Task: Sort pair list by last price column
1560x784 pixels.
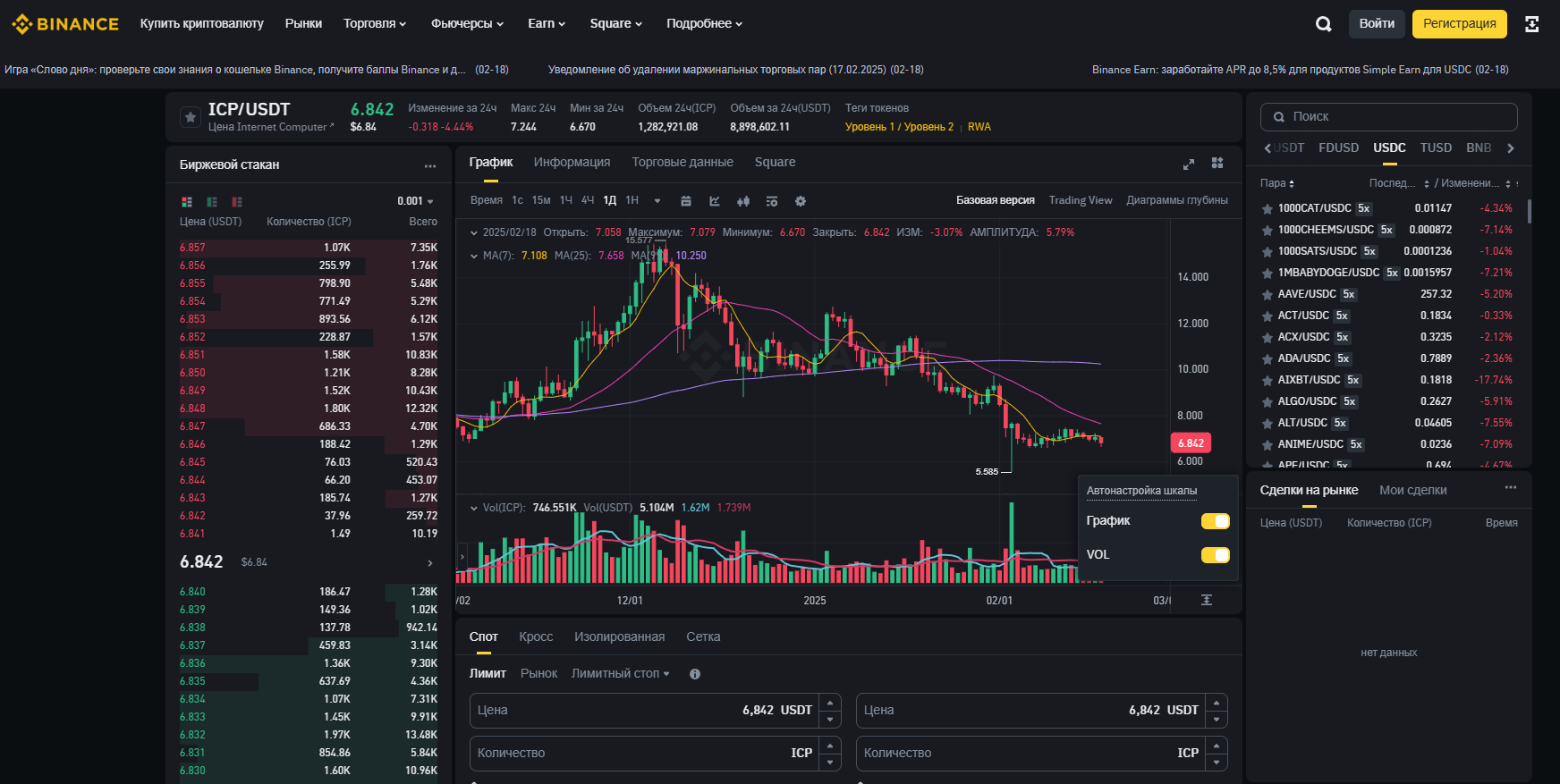Action: [x=1399, y=183]
